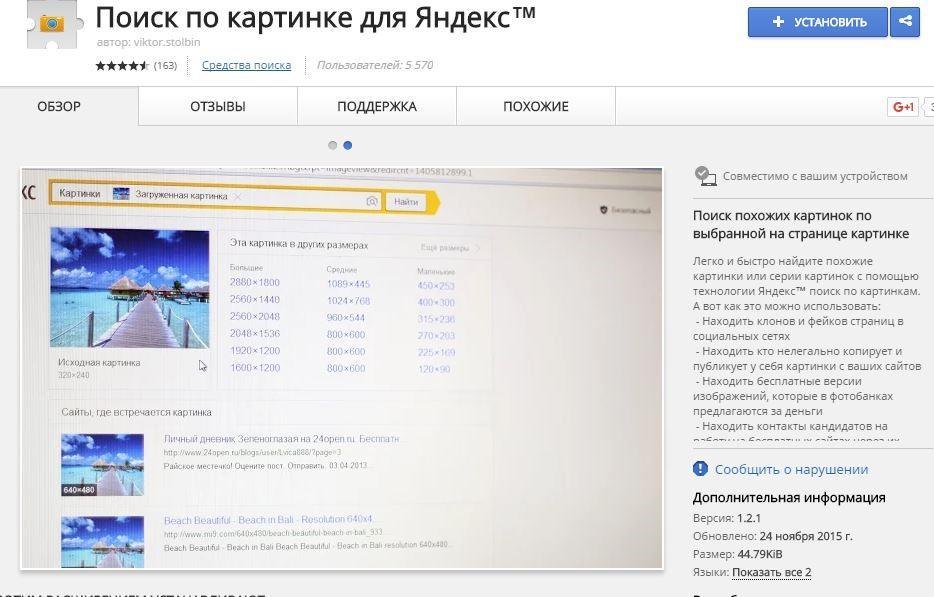Click the Найти button in screenshot

406,202
